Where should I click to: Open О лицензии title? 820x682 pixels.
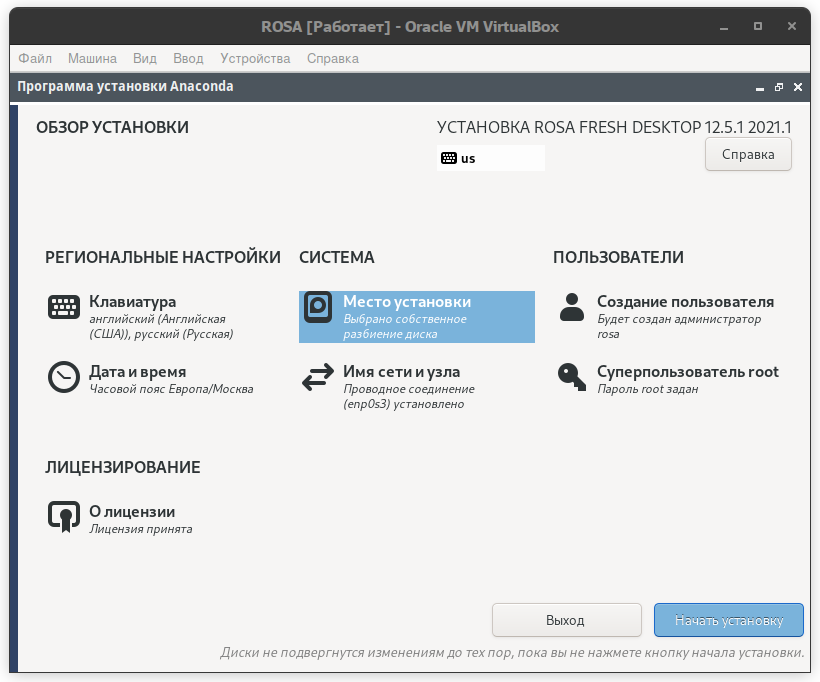pyautogui.click(x=132, y=512)
